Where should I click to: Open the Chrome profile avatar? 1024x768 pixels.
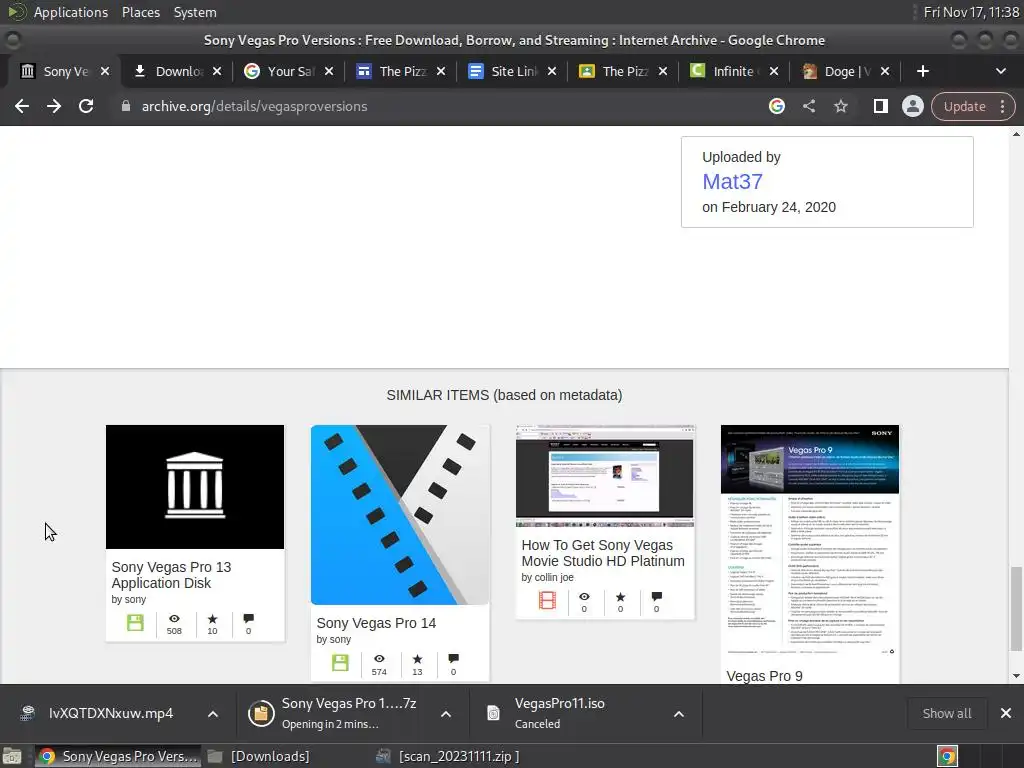tap(912, 106)
